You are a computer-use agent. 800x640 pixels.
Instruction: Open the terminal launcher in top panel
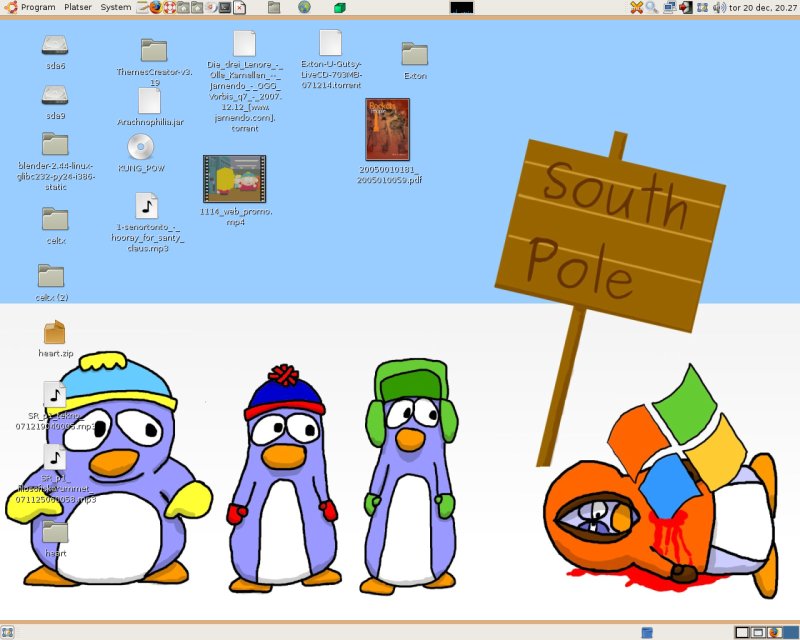(225, 7)
